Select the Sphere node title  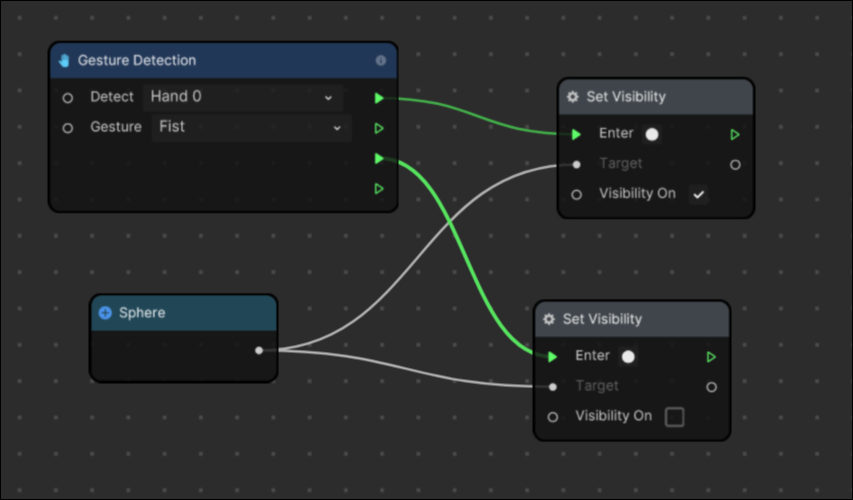(142, 313)
